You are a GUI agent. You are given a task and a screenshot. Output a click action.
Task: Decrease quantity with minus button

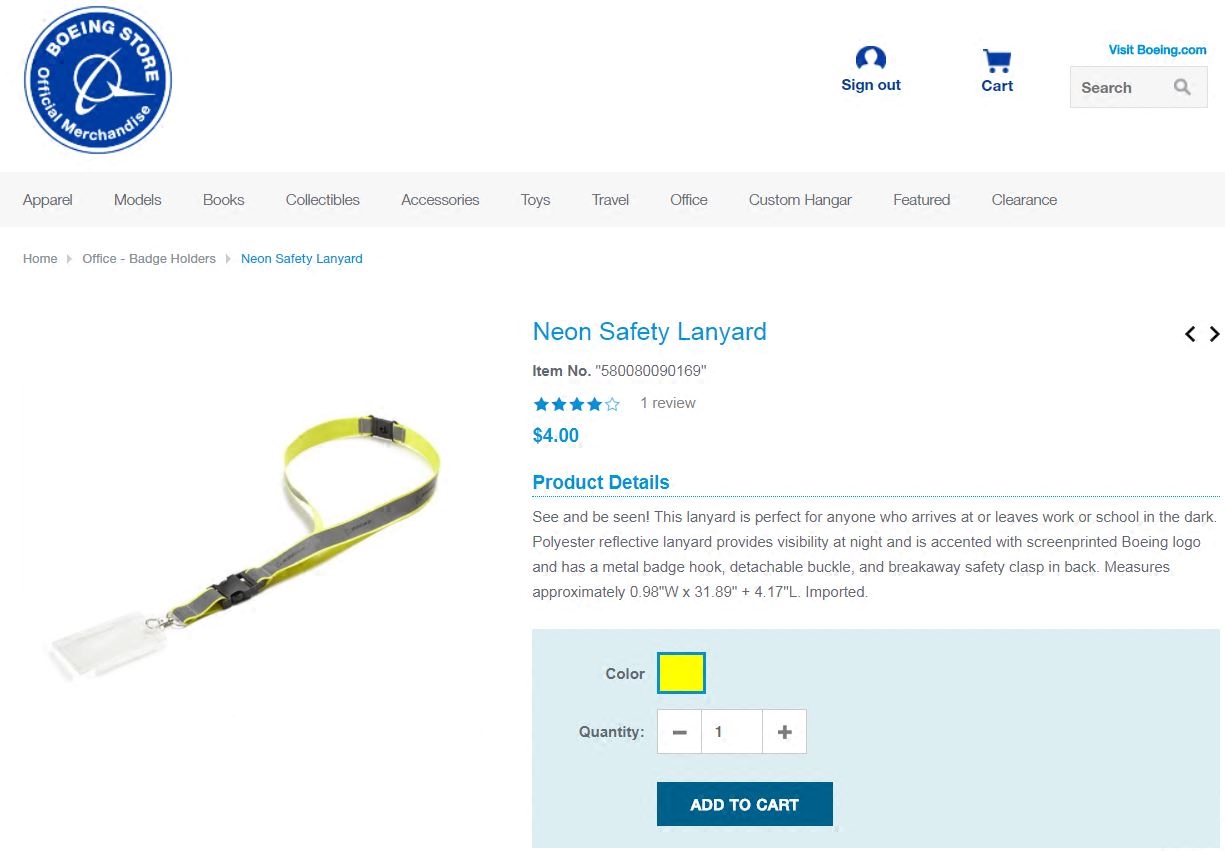click(679, 732)
